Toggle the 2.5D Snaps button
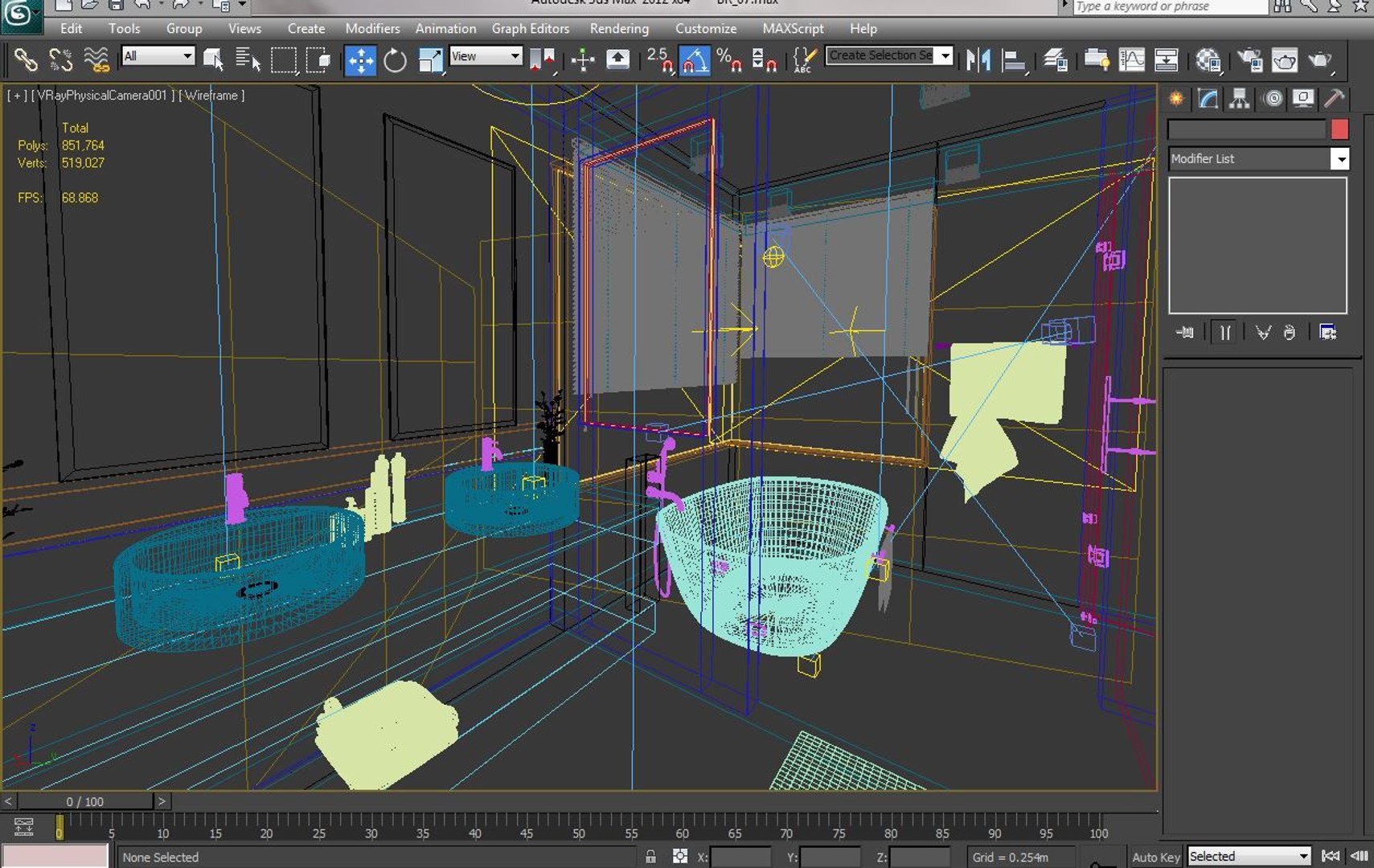The width and height of the screenshot is (1374, 868). [x=660, y=59]
